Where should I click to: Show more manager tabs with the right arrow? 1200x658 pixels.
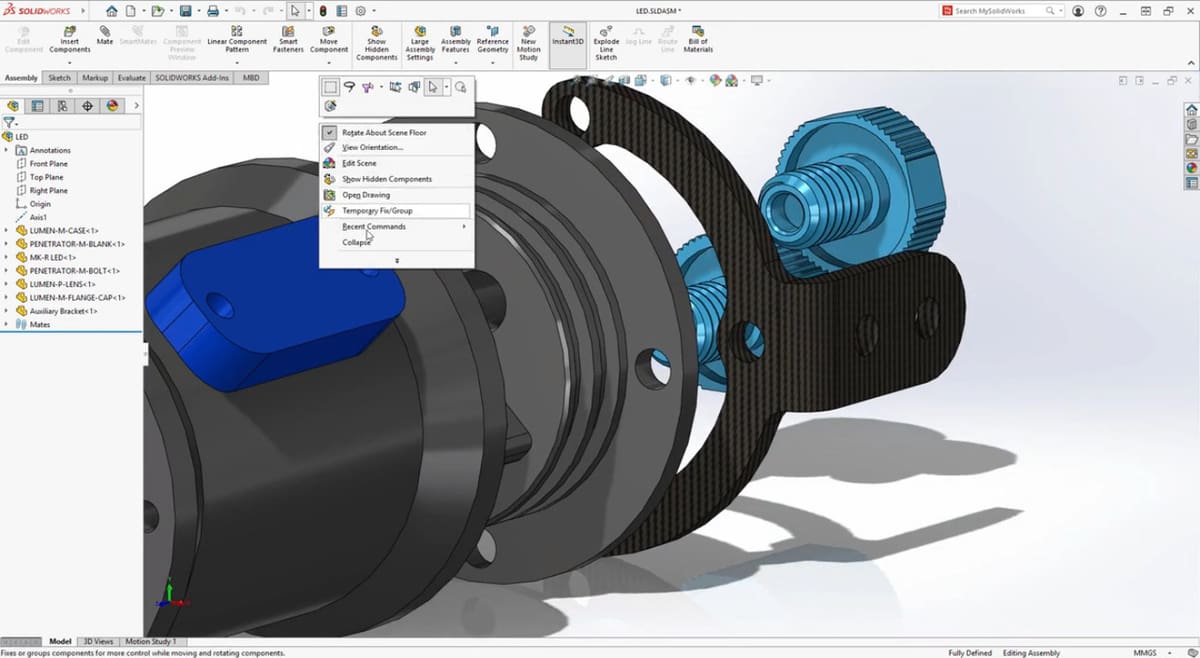(x=136, y=105)
